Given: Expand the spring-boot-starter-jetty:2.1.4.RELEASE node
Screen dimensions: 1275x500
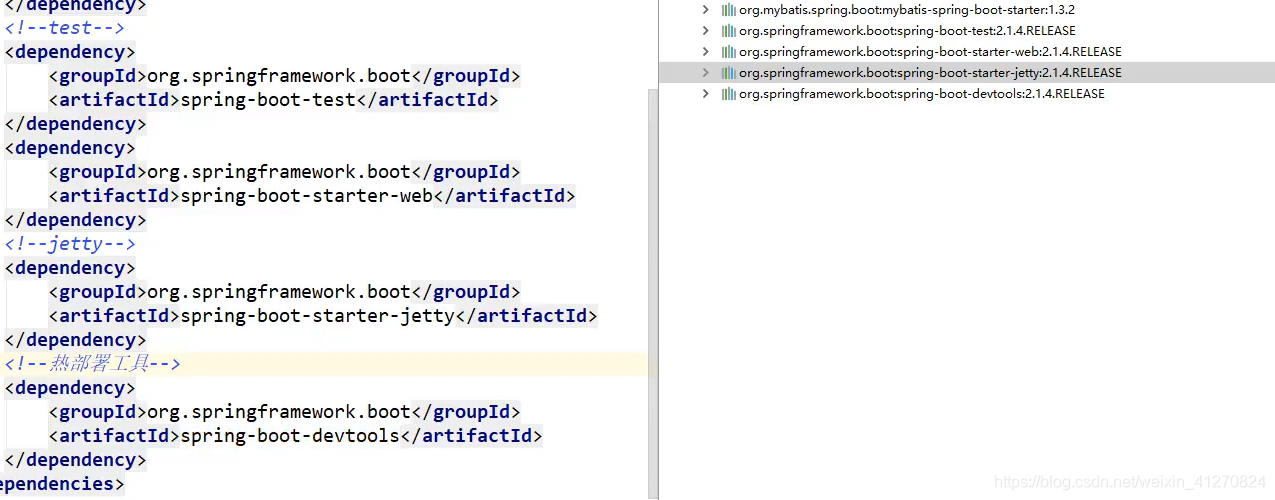Looking at the screenshot, I should tap(706, 73).
